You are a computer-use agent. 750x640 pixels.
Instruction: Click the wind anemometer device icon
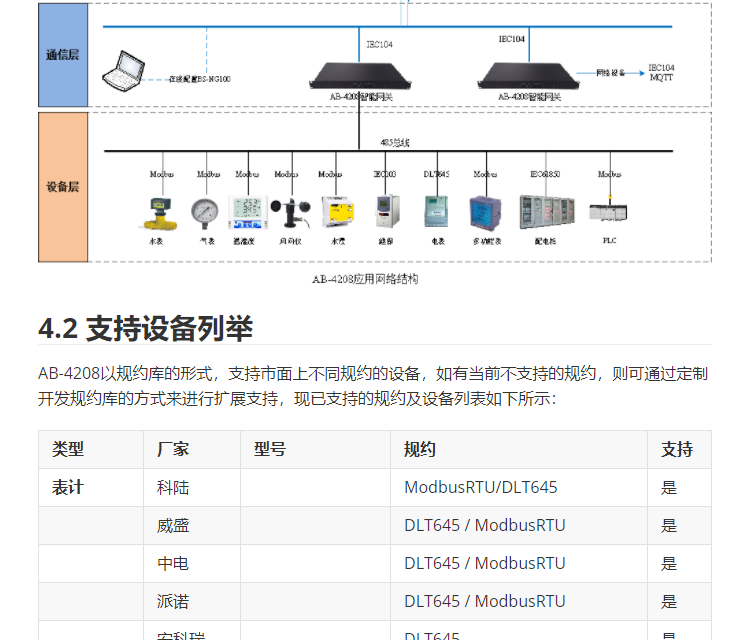point(291,213)
